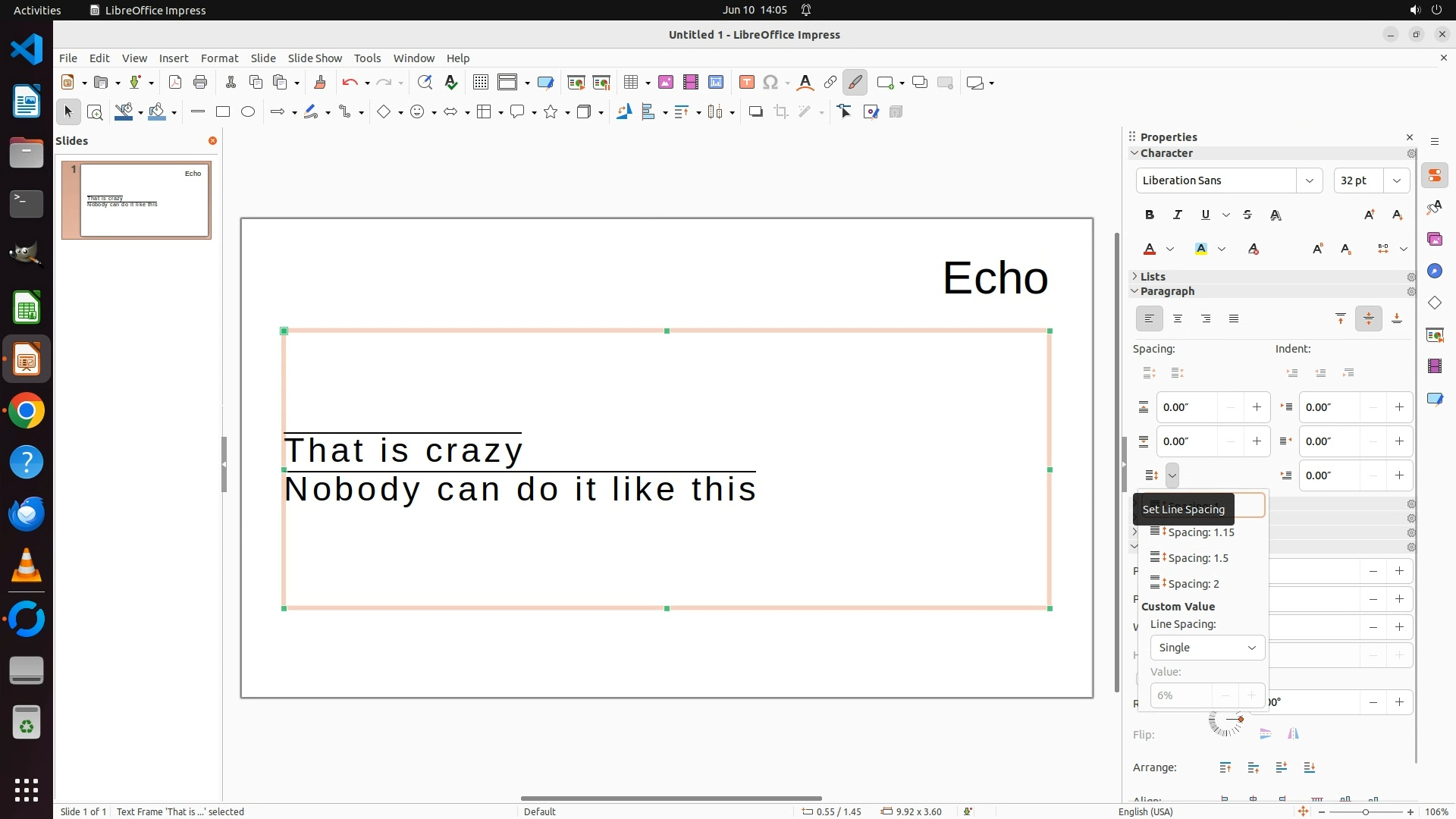Click Increase Font Size in the Character panel

click(x=1369, y=215)
